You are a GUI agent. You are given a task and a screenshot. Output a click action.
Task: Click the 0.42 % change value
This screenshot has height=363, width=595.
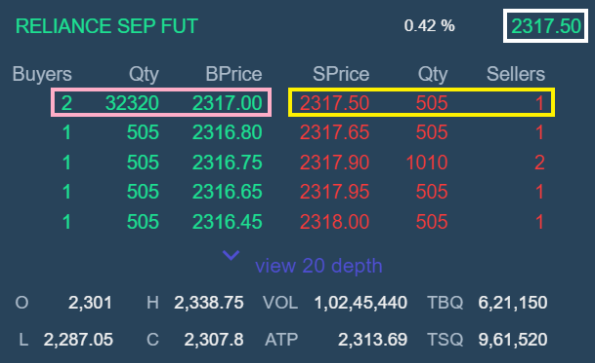point(429,26)
